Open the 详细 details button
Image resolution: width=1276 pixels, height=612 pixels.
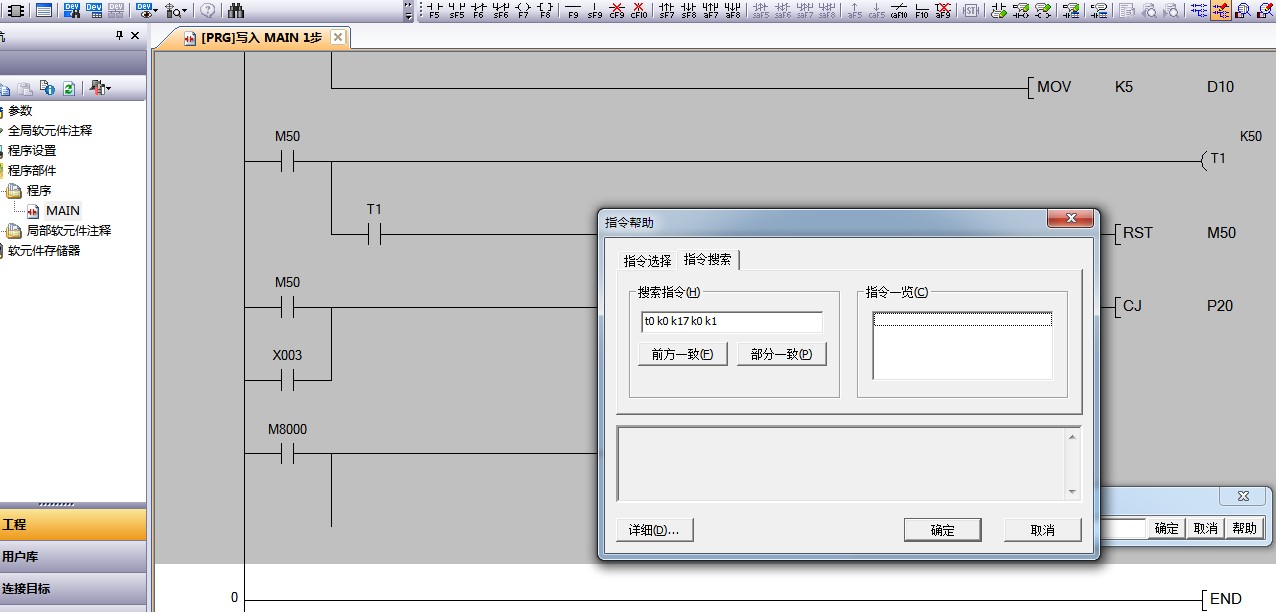[654, 530]
